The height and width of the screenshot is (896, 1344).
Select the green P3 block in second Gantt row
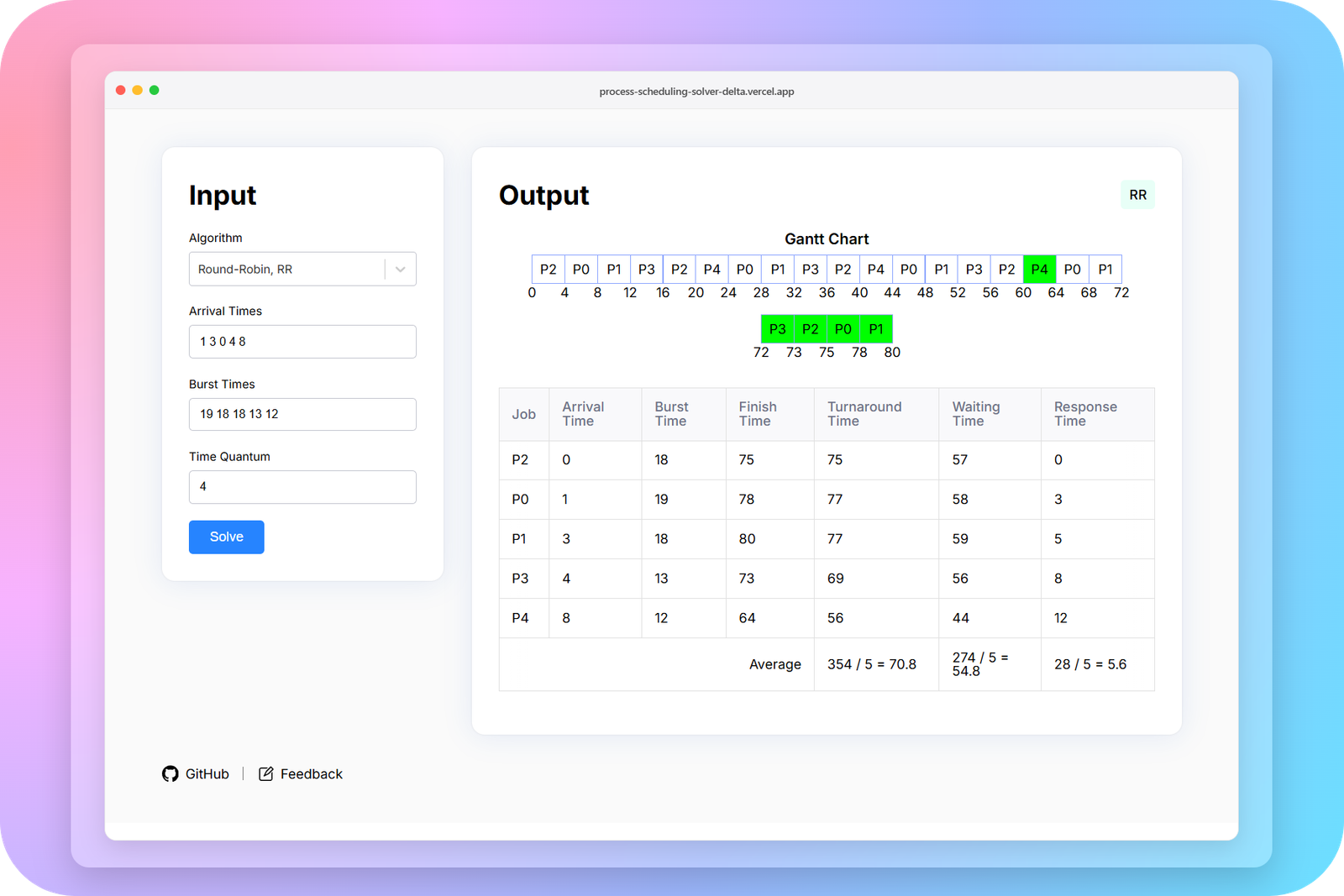tap(778, 329)
